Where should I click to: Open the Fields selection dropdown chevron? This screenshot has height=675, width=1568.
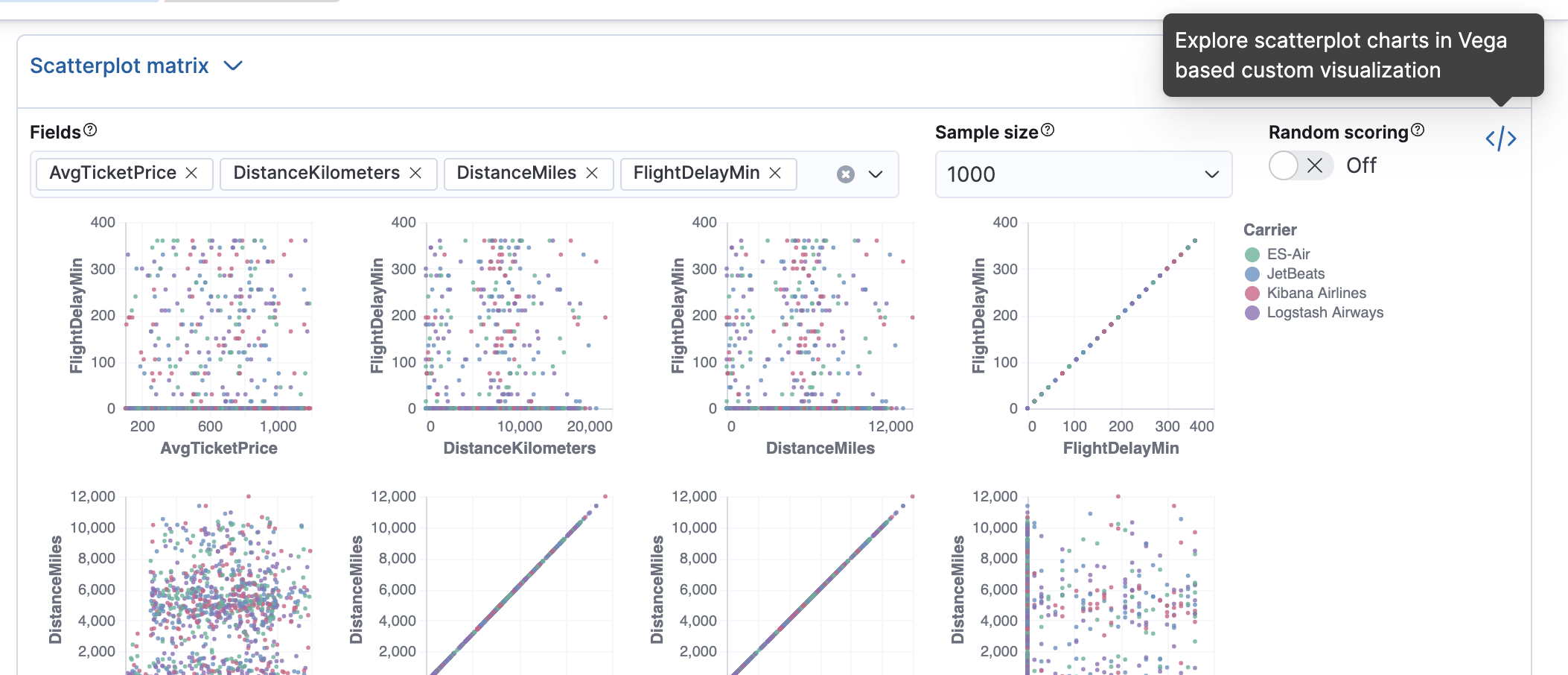click(874, 174)
